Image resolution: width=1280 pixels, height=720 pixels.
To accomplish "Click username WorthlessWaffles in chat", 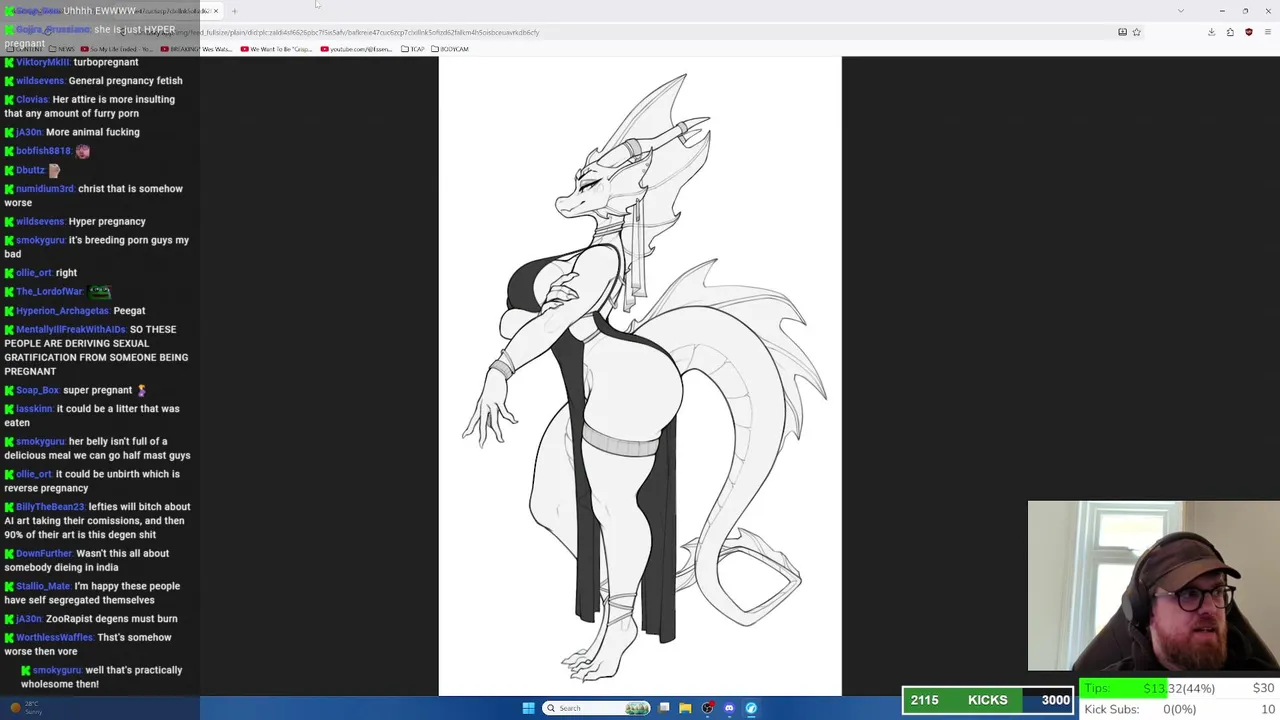I will [x=53, y=637].
